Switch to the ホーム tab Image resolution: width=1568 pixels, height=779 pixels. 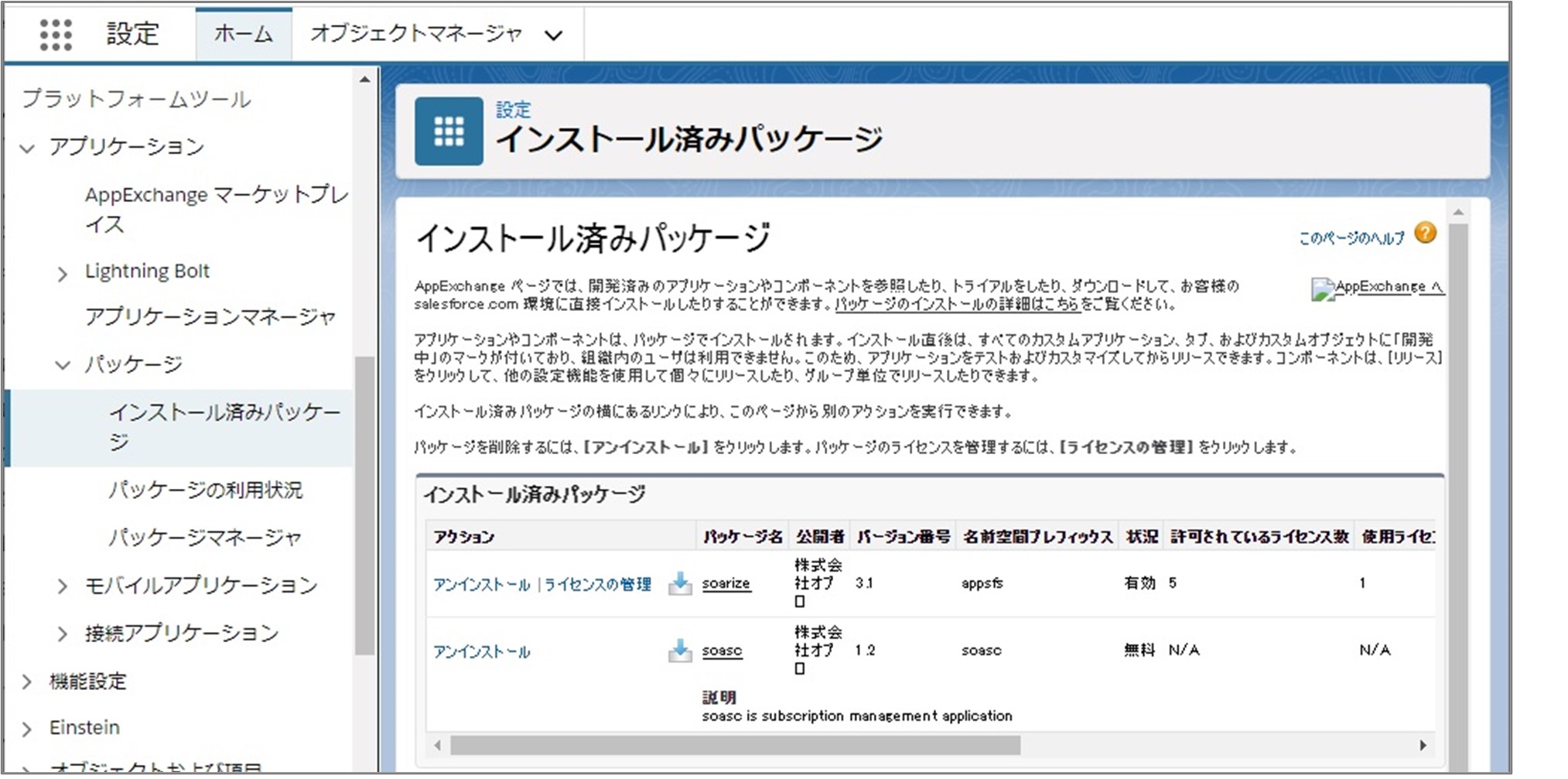click(243, 34)
